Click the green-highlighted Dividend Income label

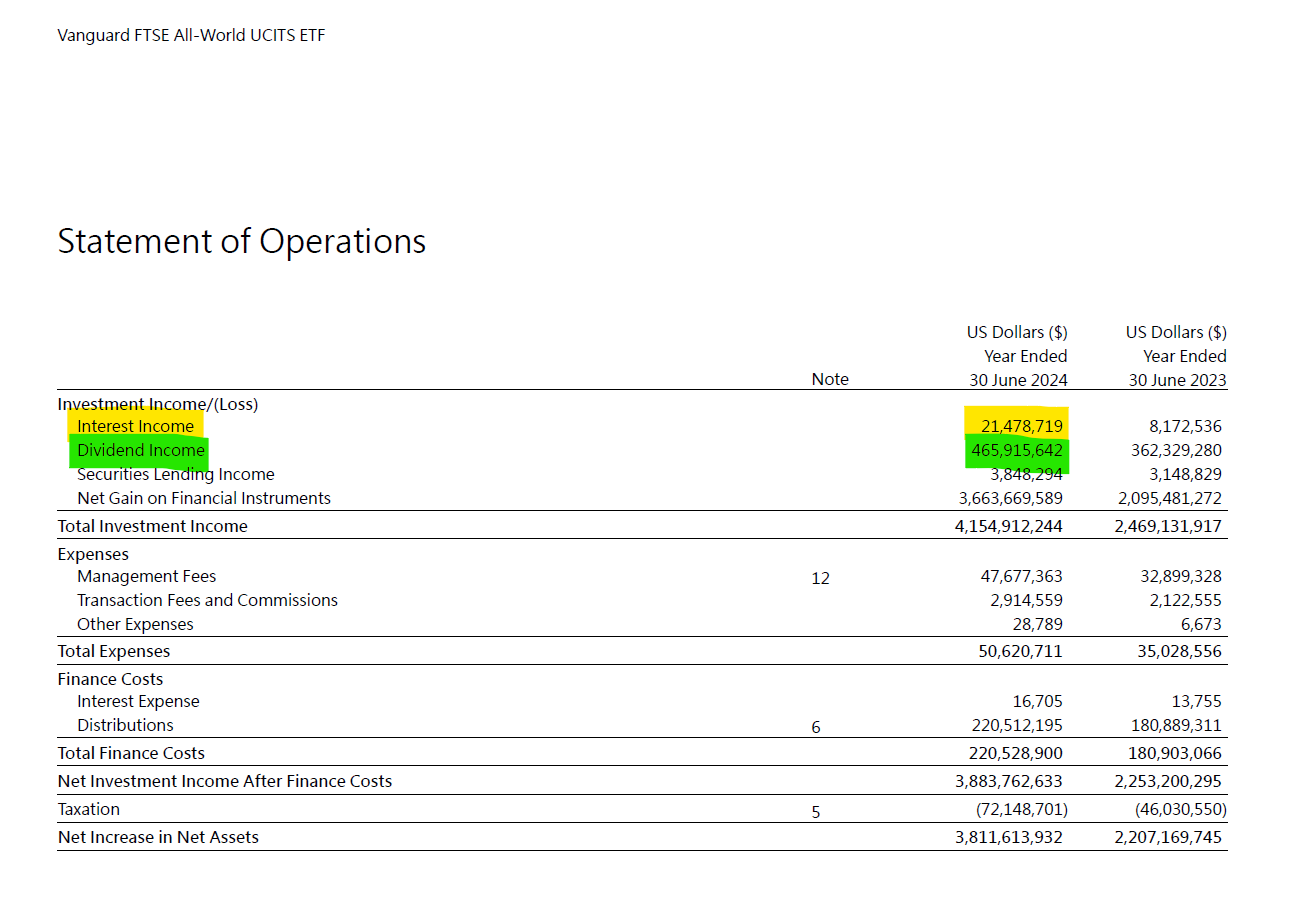point(140,450)
